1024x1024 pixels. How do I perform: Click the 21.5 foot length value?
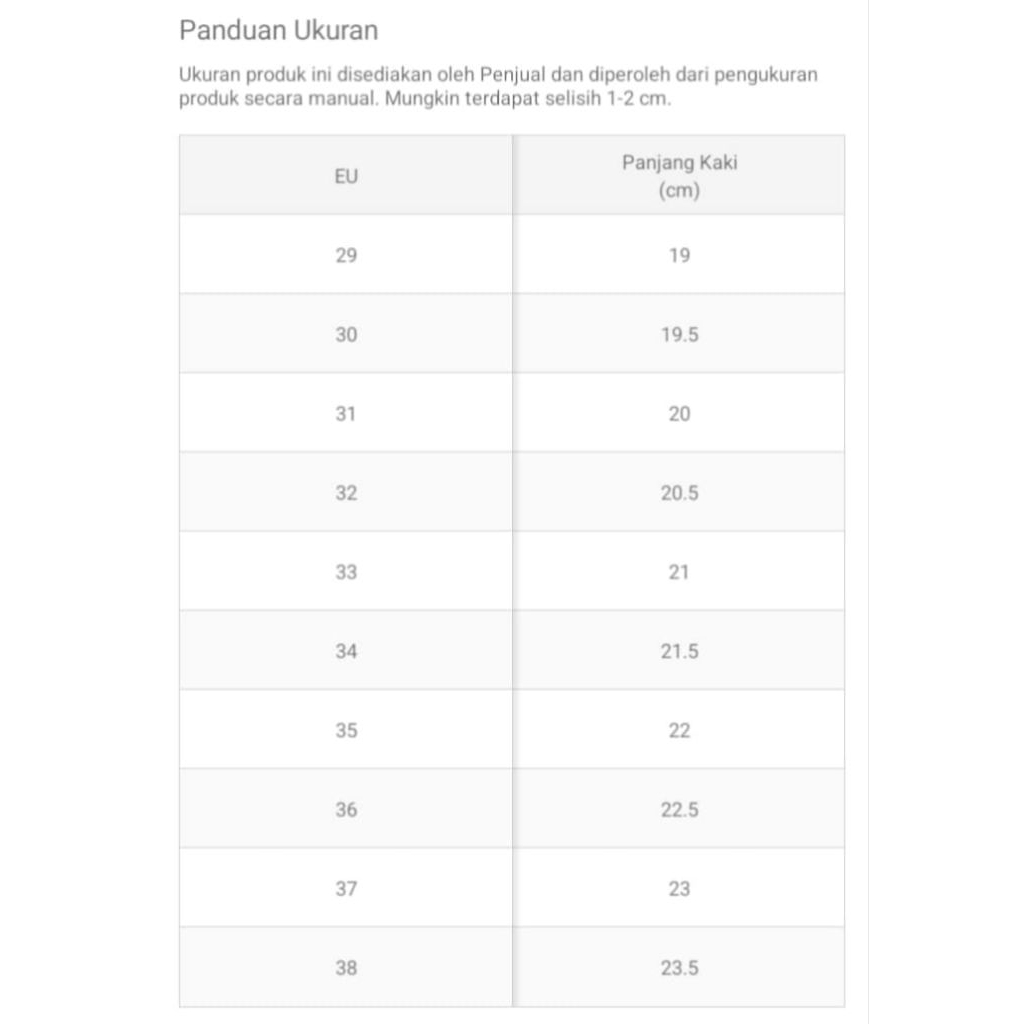(679, 651)
